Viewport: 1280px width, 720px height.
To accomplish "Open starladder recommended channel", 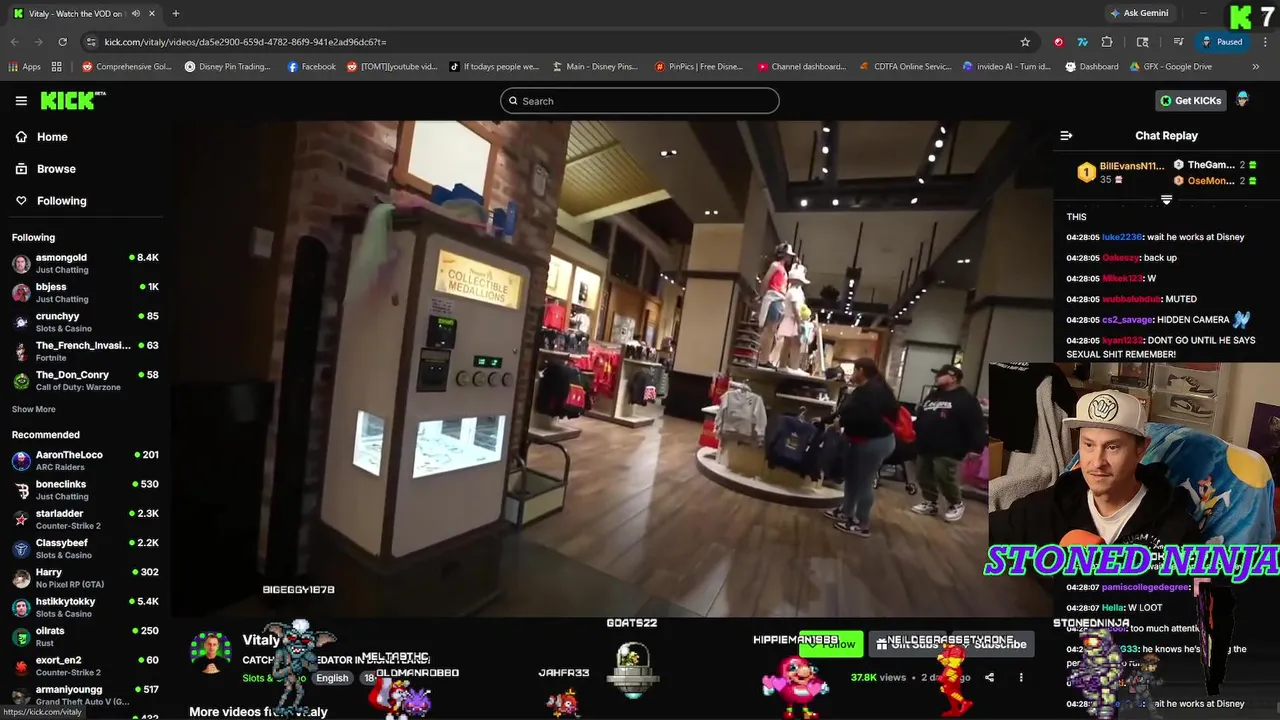I will [x=85, y=519].
